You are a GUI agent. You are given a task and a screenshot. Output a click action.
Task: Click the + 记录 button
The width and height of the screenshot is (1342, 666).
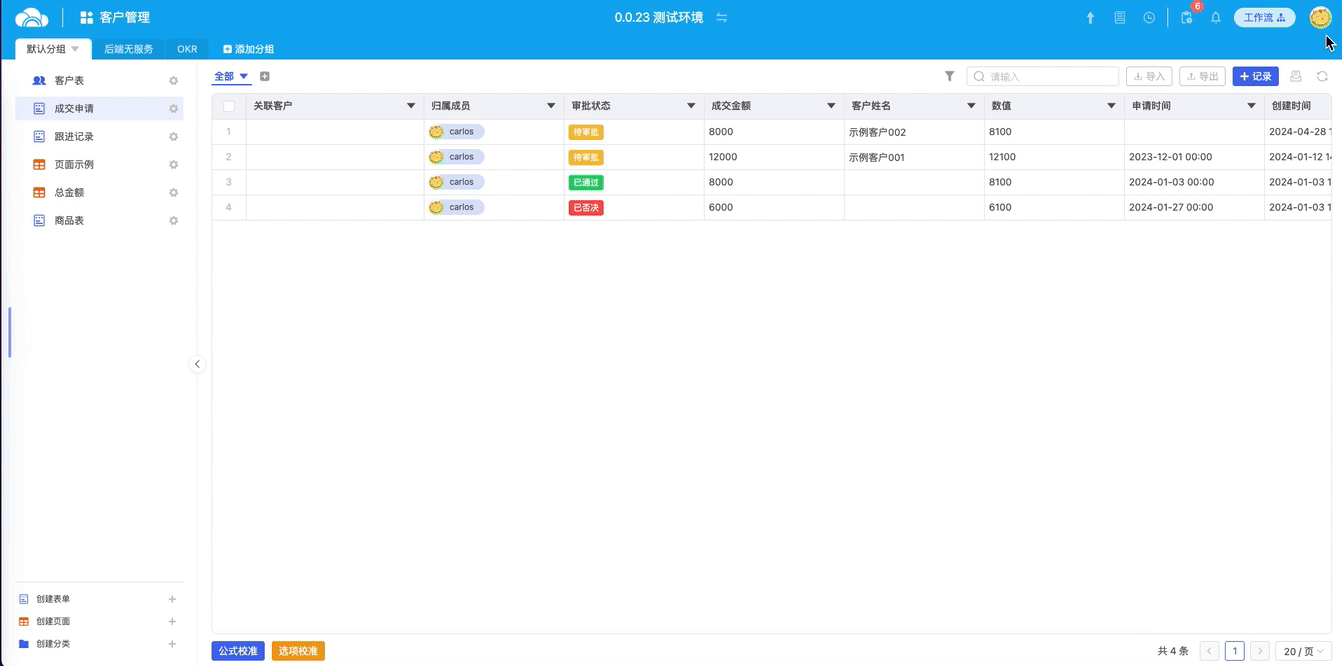pos(1255,76)
